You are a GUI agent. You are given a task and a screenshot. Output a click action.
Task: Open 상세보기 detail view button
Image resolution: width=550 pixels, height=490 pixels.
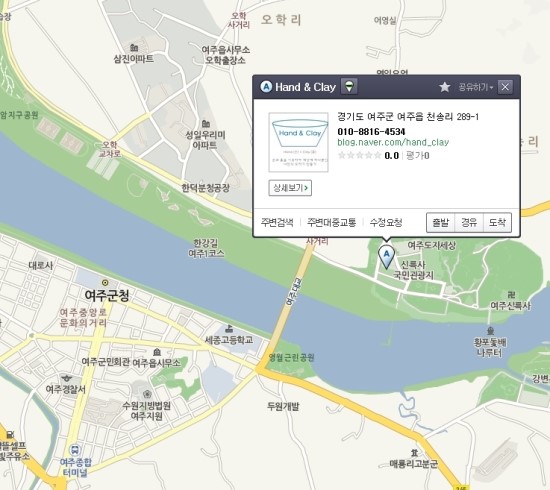tap(290, 188)
